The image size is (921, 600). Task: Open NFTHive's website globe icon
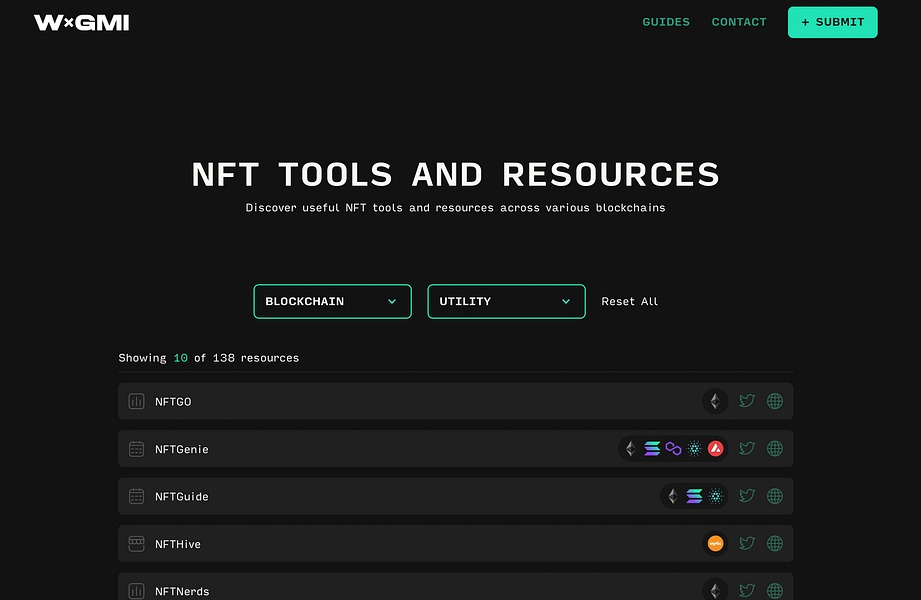(775, 544)
